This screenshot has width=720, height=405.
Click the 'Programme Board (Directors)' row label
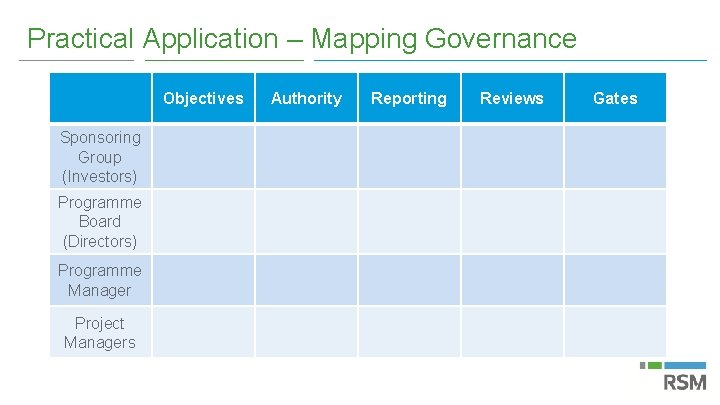(x=100, y=222)
